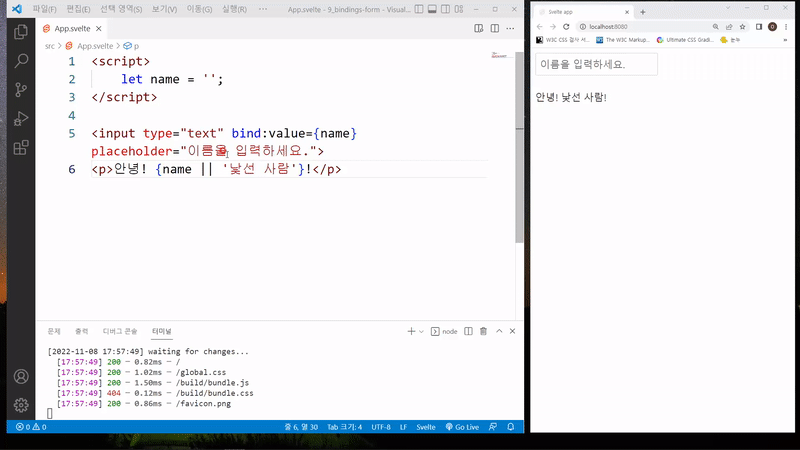
Task: Share this page icon in Chrome
Action: [729, 27]
